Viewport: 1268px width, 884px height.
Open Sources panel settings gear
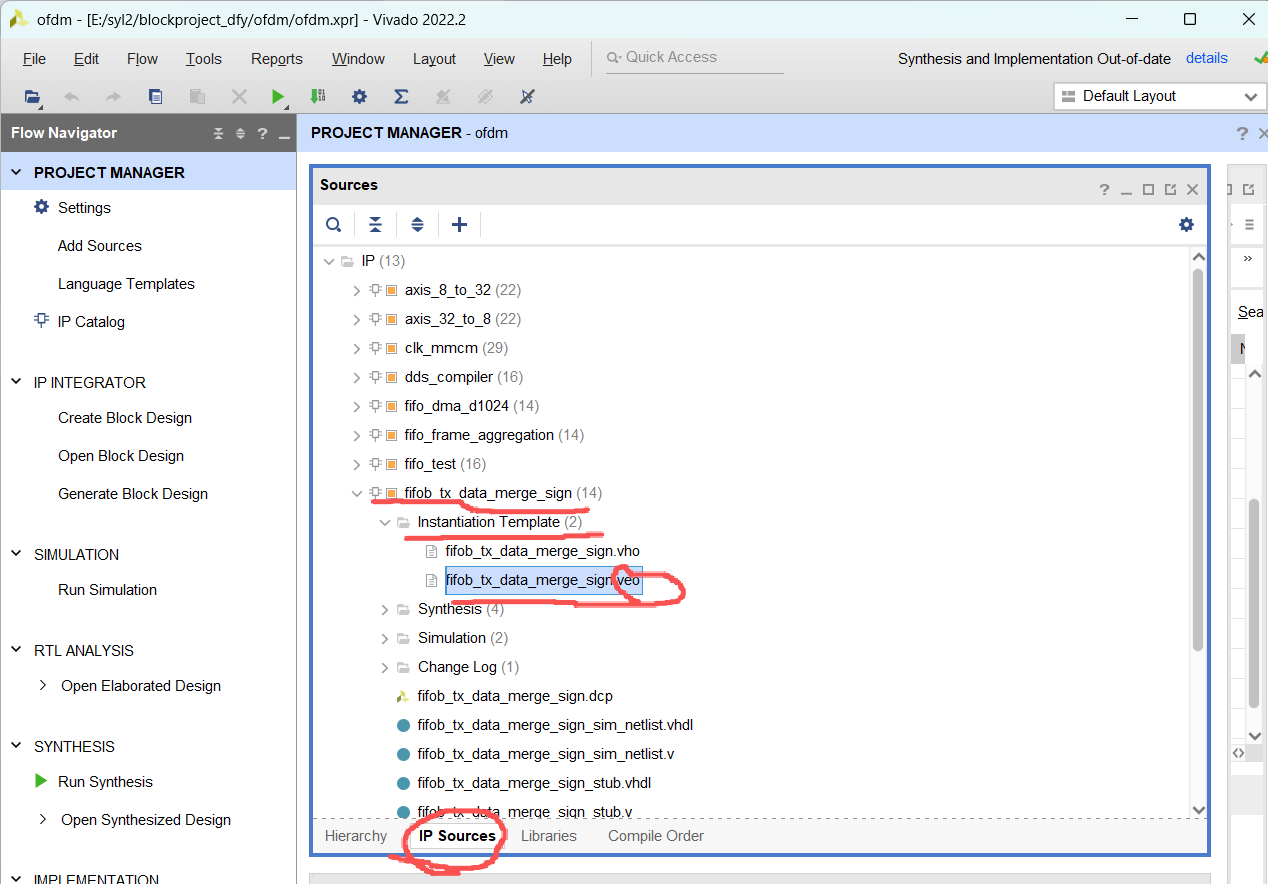click(1186, 225)
